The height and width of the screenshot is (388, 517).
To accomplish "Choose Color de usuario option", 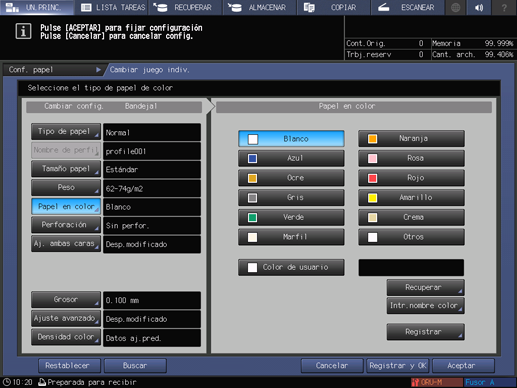I will coord(291,267).
